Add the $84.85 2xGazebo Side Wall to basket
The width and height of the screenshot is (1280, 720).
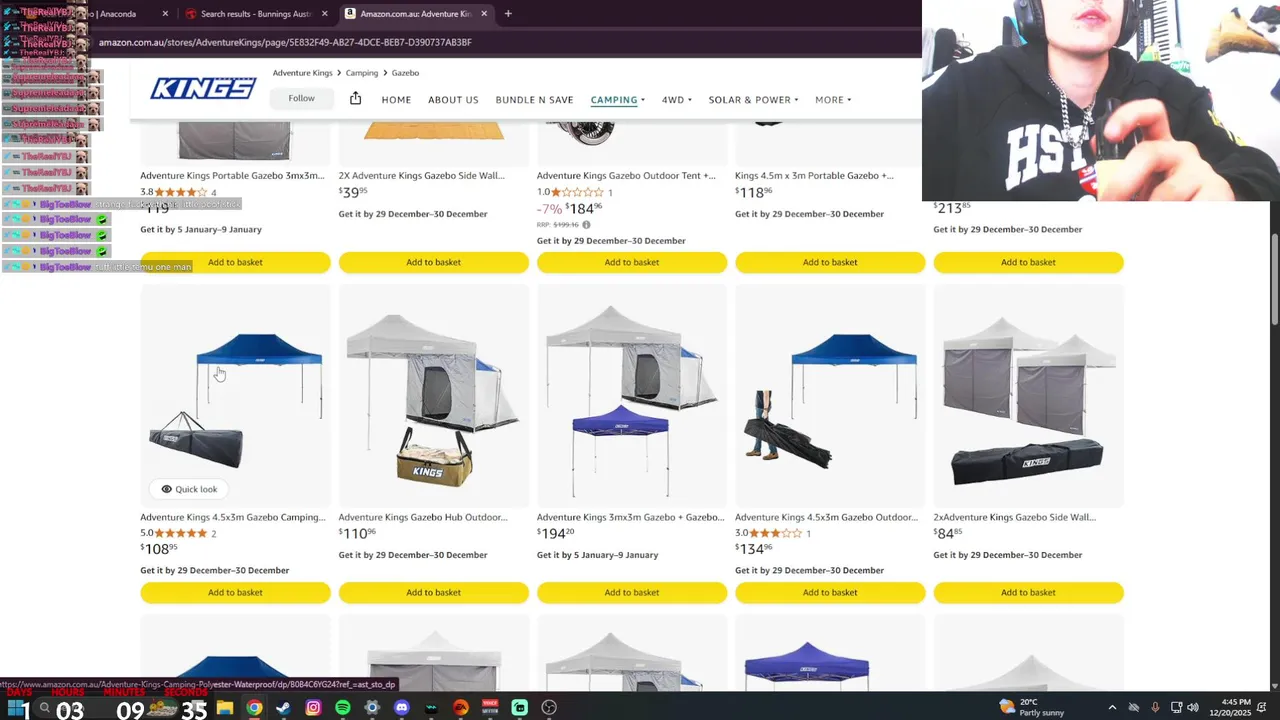pyautogui.click(x=1028, y=592)
